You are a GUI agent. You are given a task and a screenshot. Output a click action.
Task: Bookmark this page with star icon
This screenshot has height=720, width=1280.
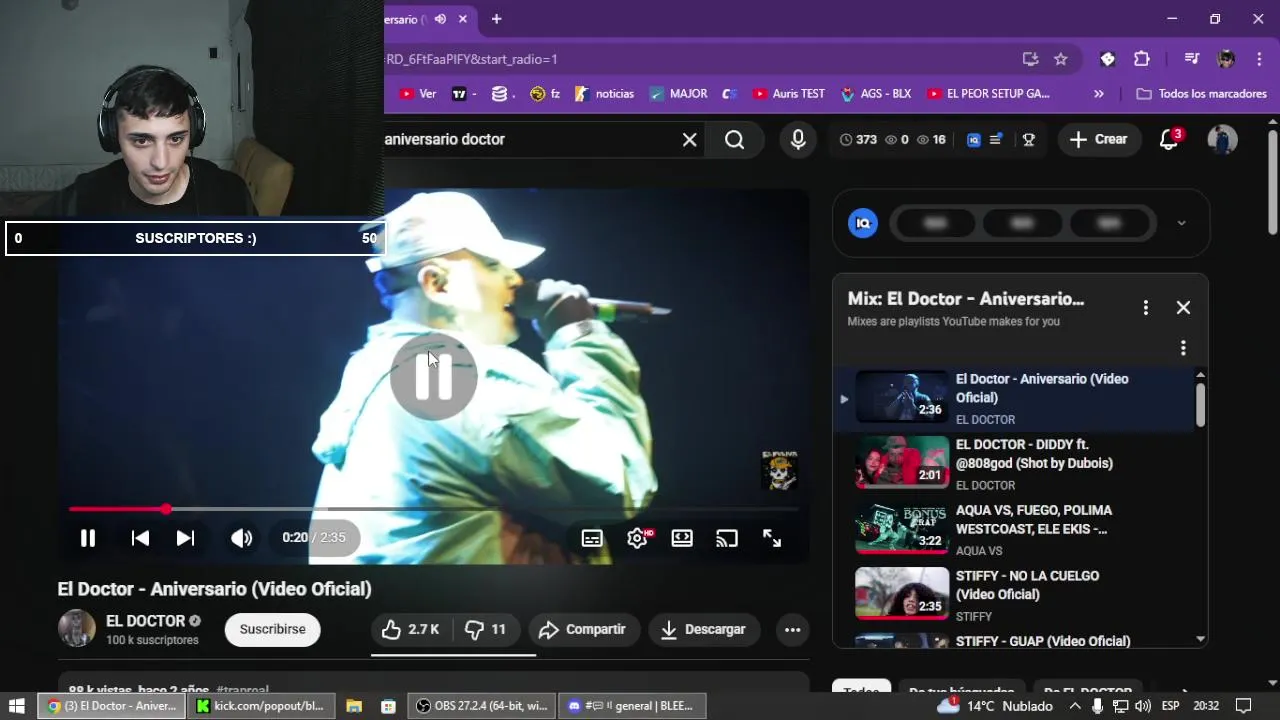pos(1061,59)
